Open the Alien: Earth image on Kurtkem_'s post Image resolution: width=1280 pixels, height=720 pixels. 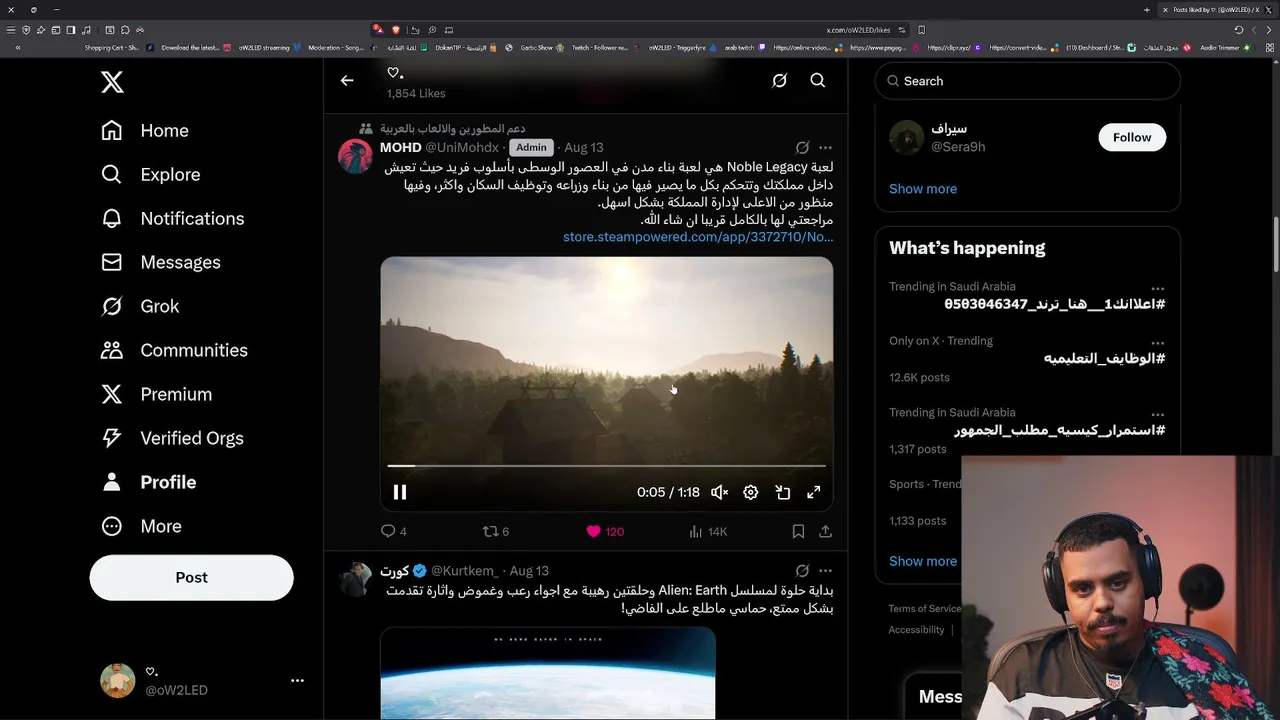click(x=548, y=673)
